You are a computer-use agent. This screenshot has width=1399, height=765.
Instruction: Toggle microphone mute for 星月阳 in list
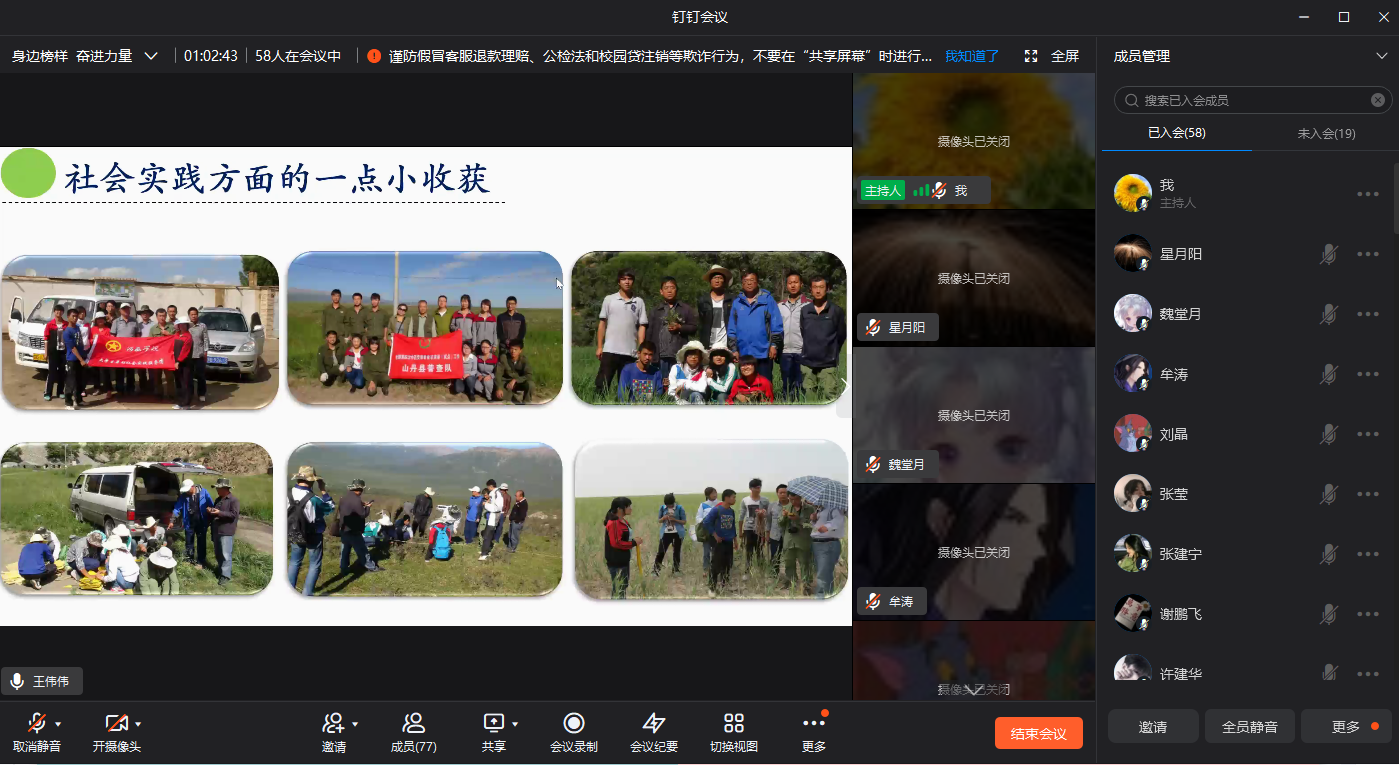(x=1328, y=254)
